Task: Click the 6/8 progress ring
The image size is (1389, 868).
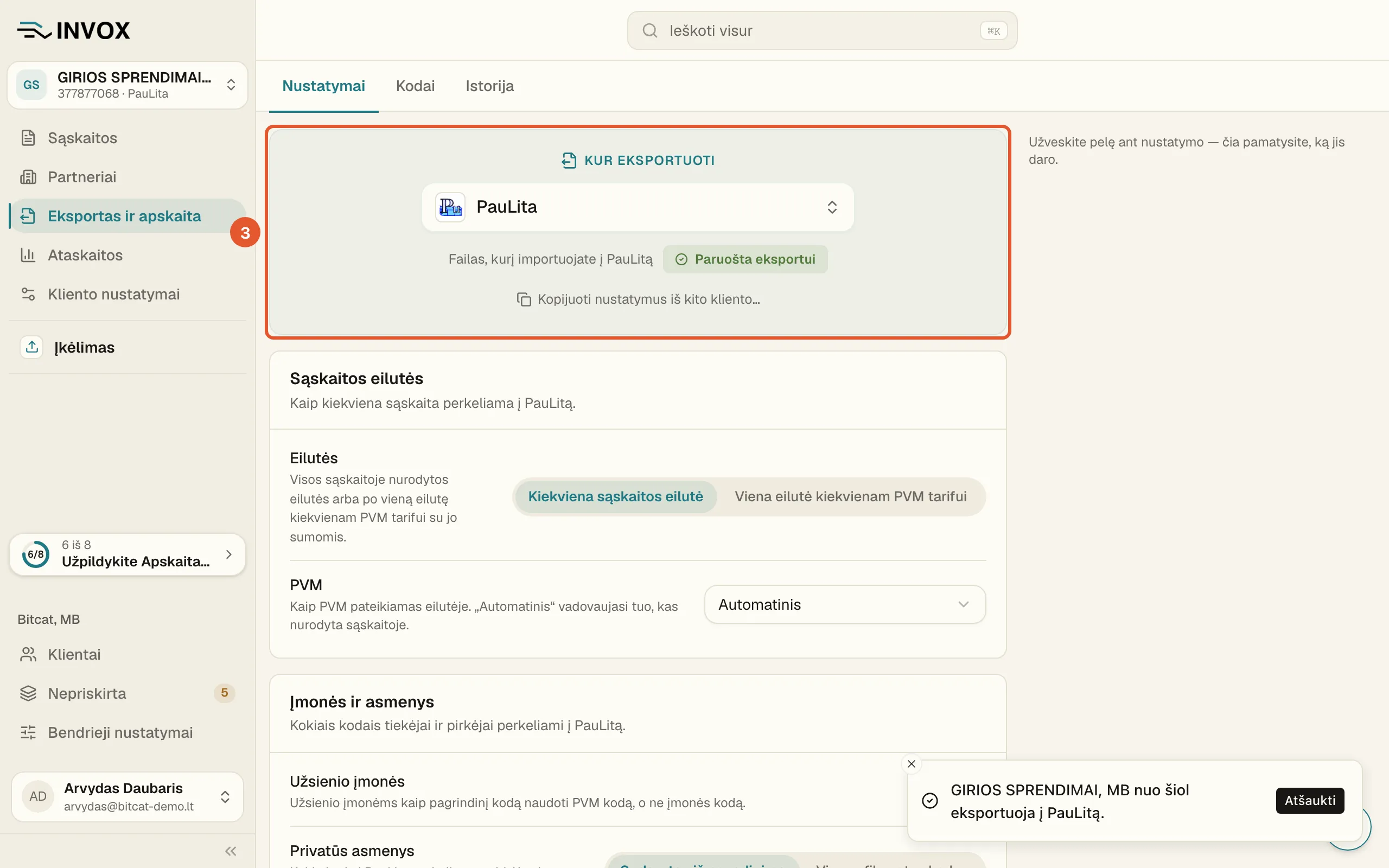Action: tap(36, 554)
